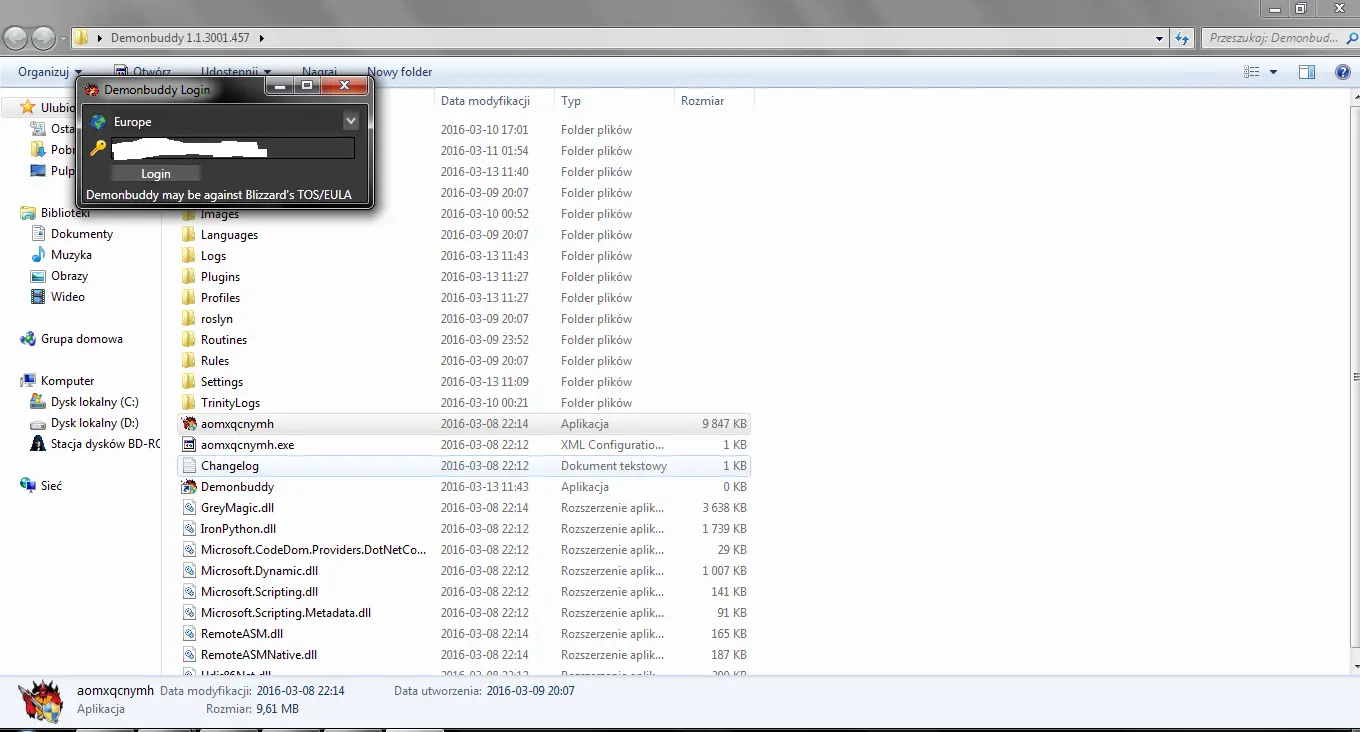Click Nowy folder in the toolbar
Screen dimensions: 1360x732
pyautogui.click(x=400, y=72)
